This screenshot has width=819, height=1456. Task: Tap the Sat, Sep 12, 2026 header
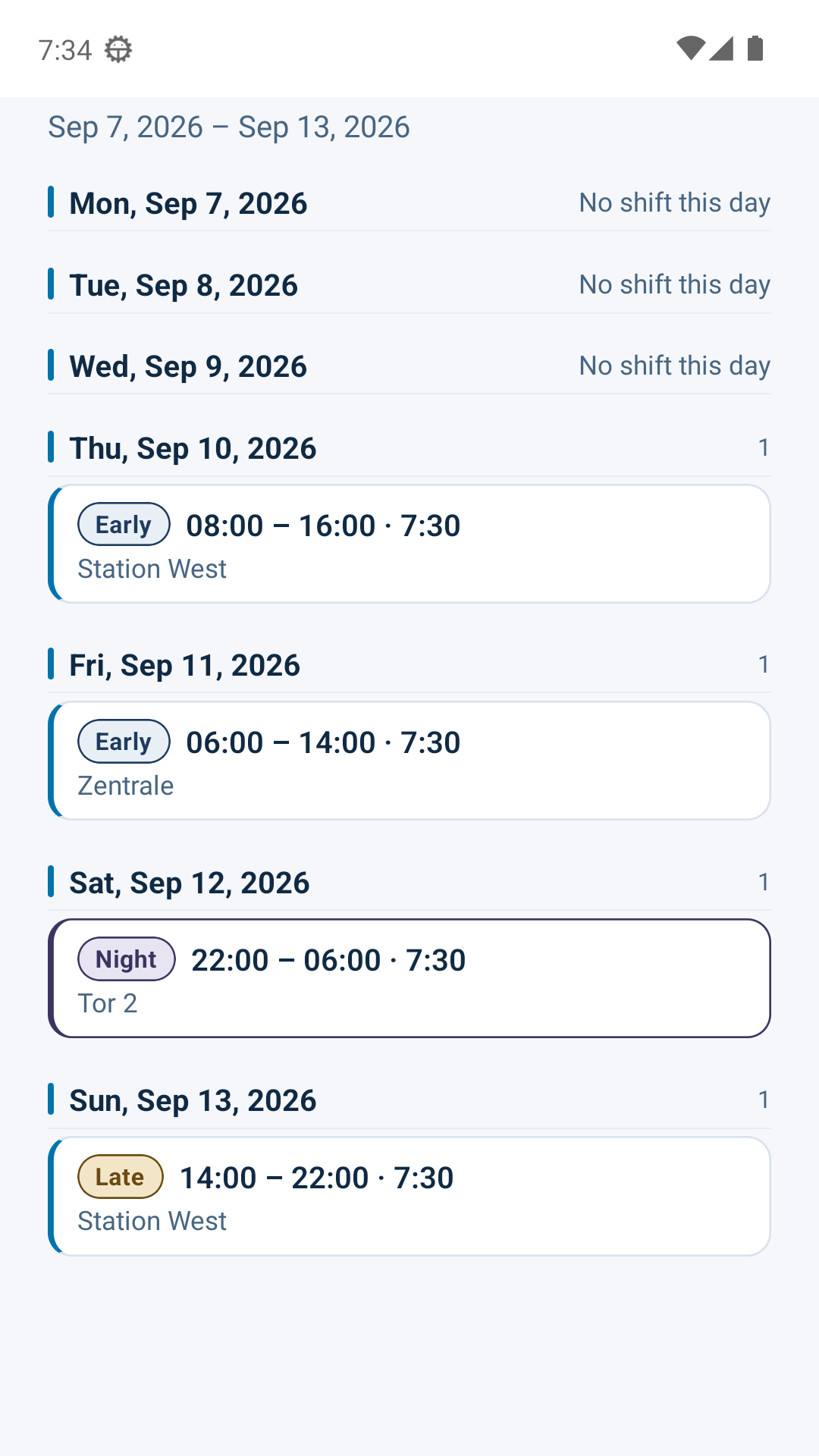(409, 883)
